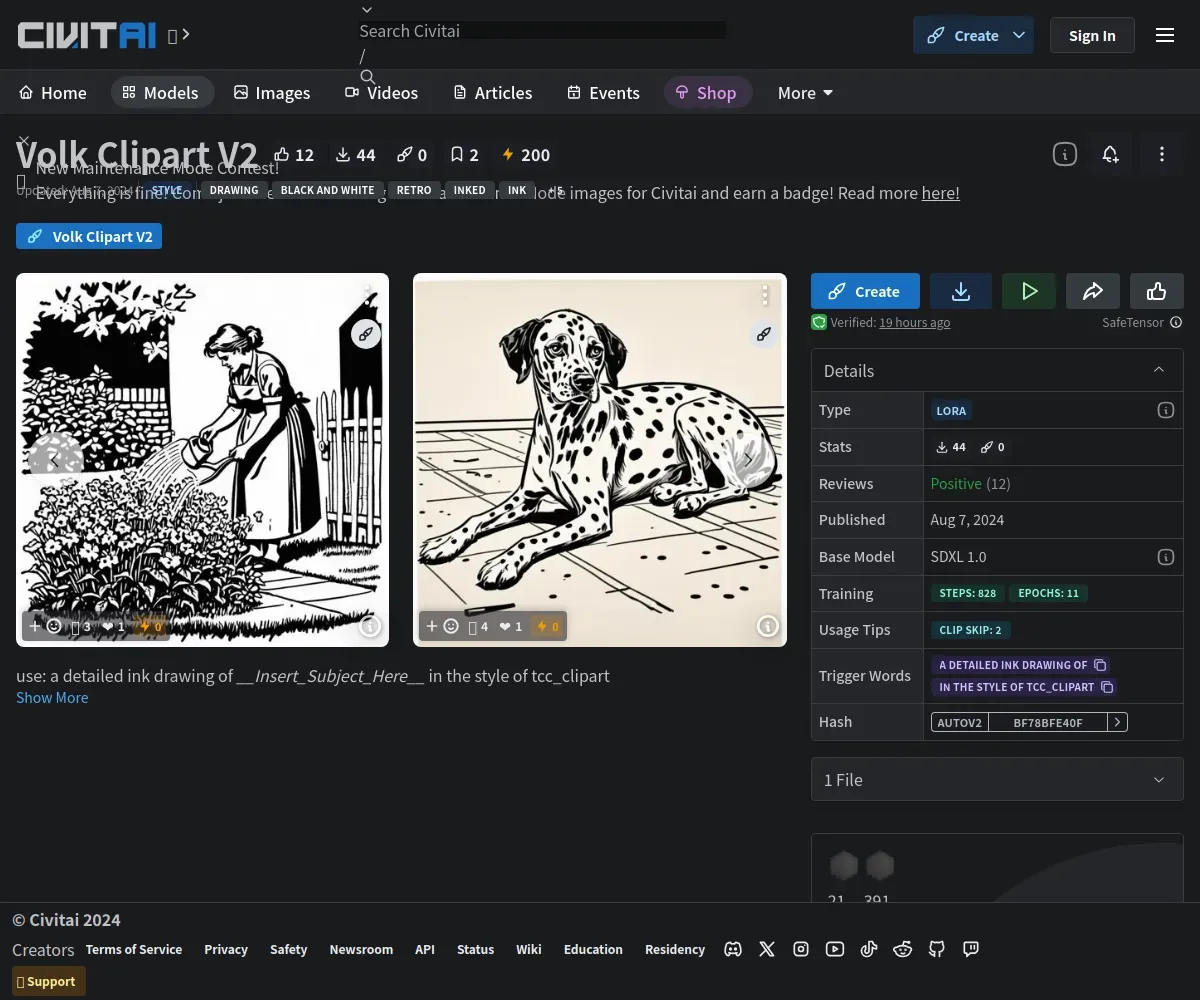Image resolution: width=1200 pixels, height=1000 pixels.
Task: Bookmark the model via counter showing 2
Action: pyautogui.click(x=464, y=155)
